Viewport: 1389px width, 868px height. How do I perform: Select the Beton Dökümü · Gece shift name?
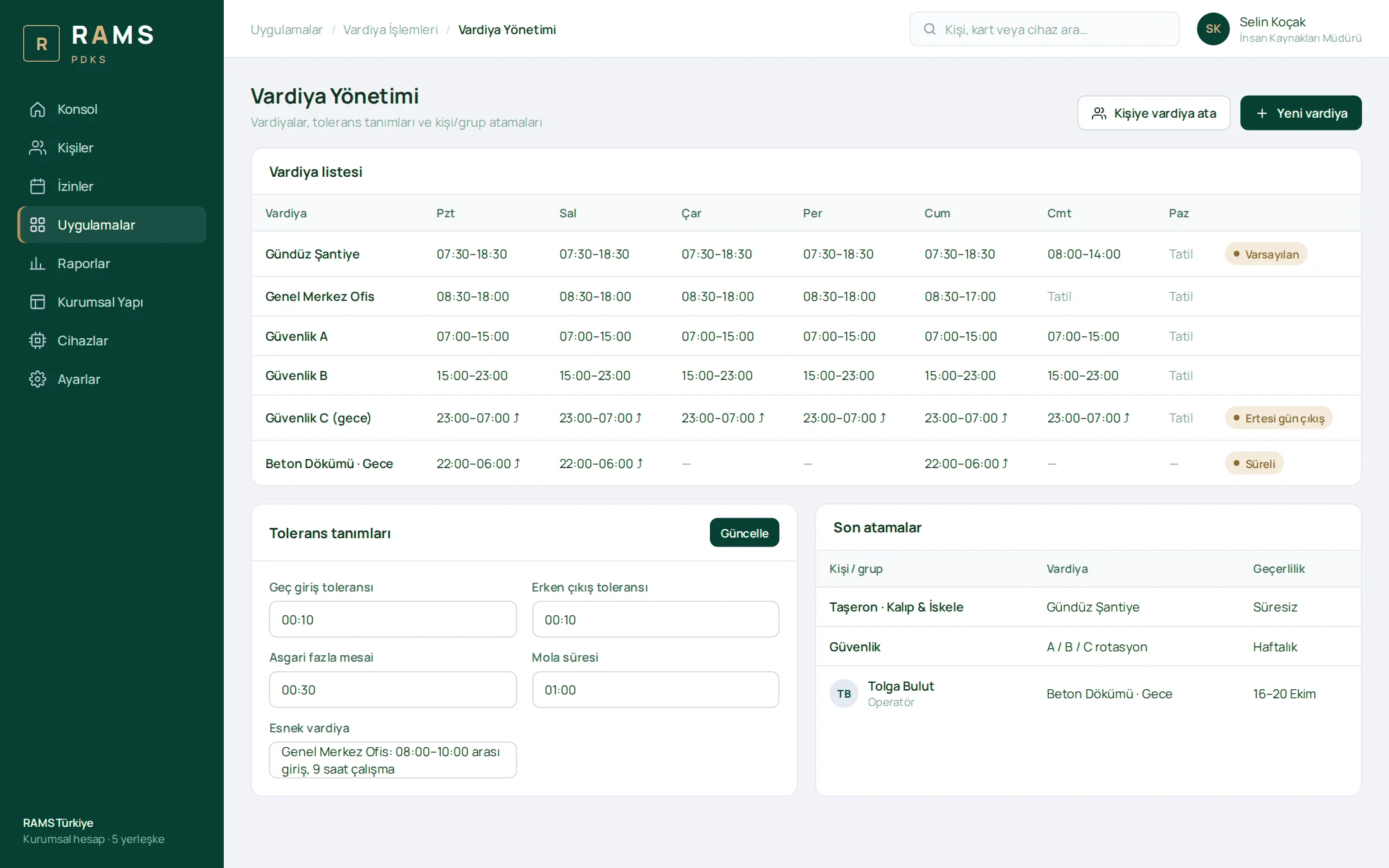pyautogui.click(x=329, y=464)
